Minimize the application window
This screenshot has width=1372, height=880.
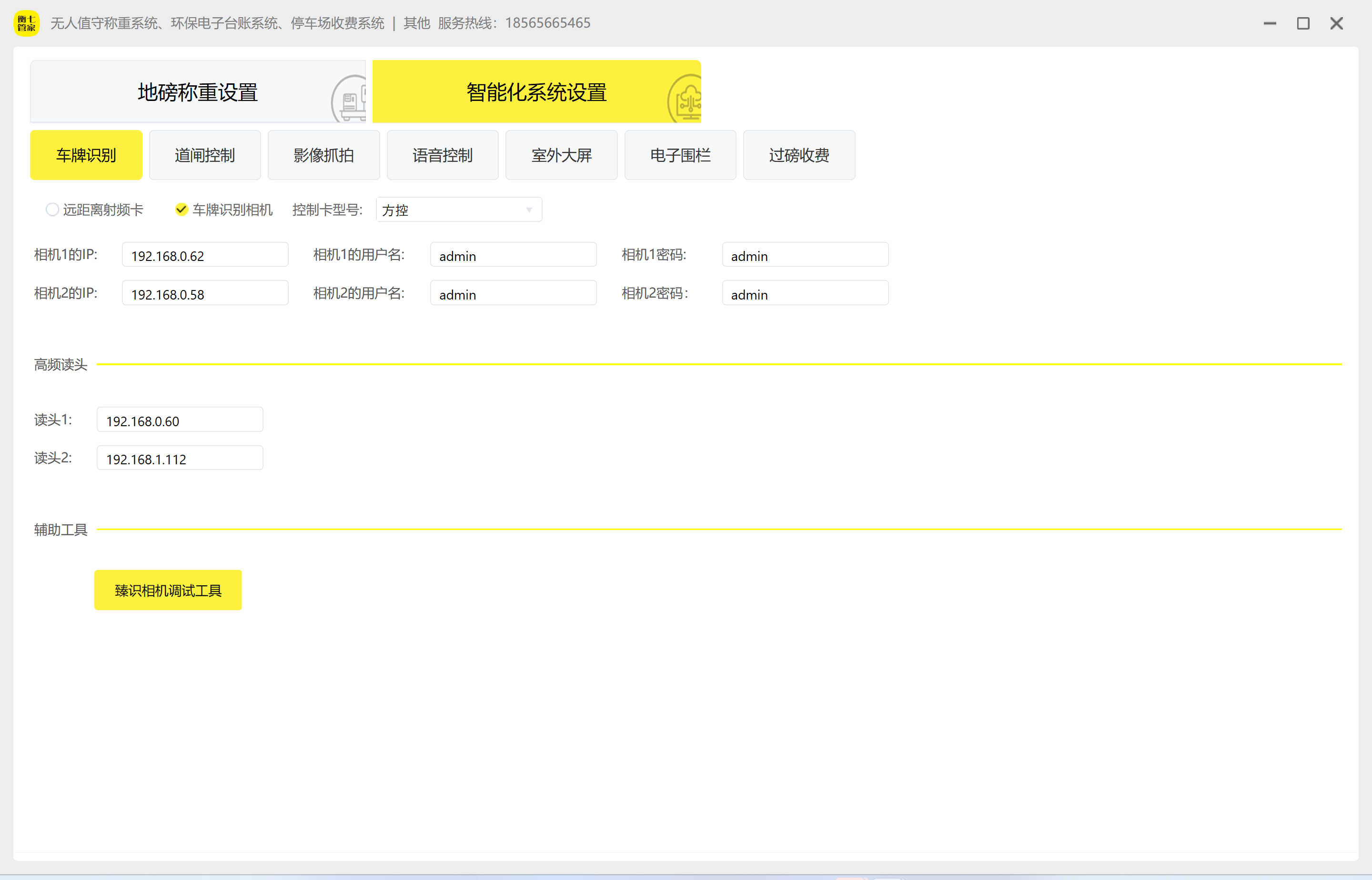(1270, 23)
